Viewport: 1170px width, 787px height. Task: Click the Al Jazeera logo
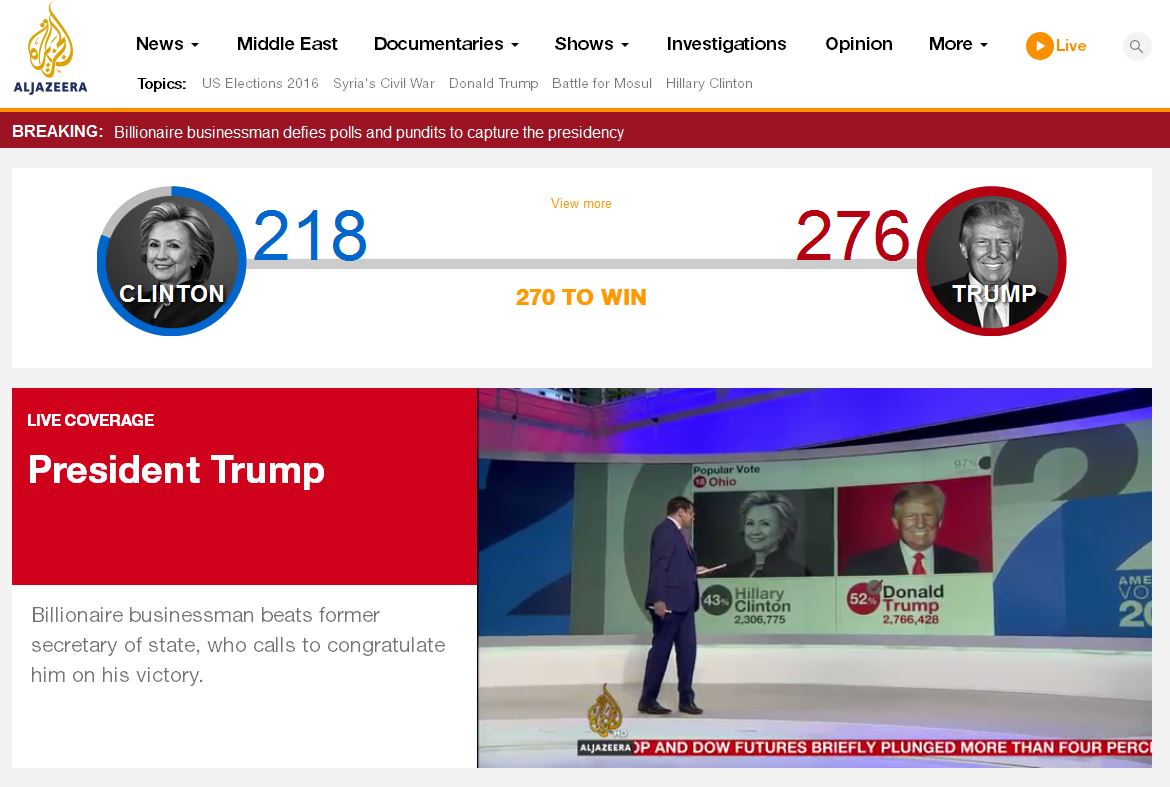click(x=50, y=49)
